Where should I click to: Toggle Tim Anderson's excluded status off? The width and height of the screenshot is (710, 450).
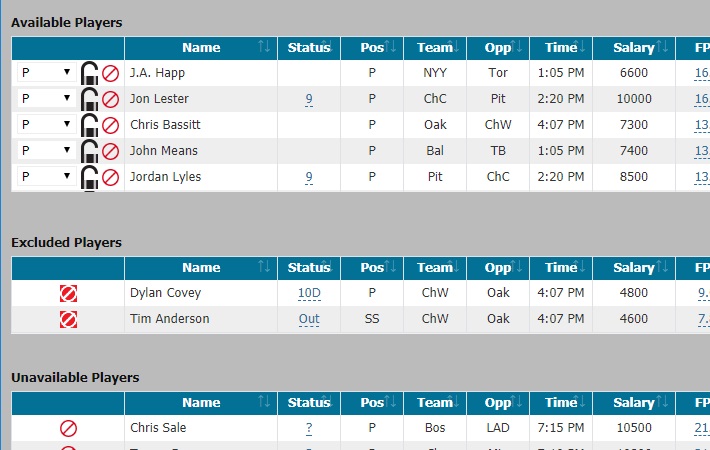pos(68,319)
